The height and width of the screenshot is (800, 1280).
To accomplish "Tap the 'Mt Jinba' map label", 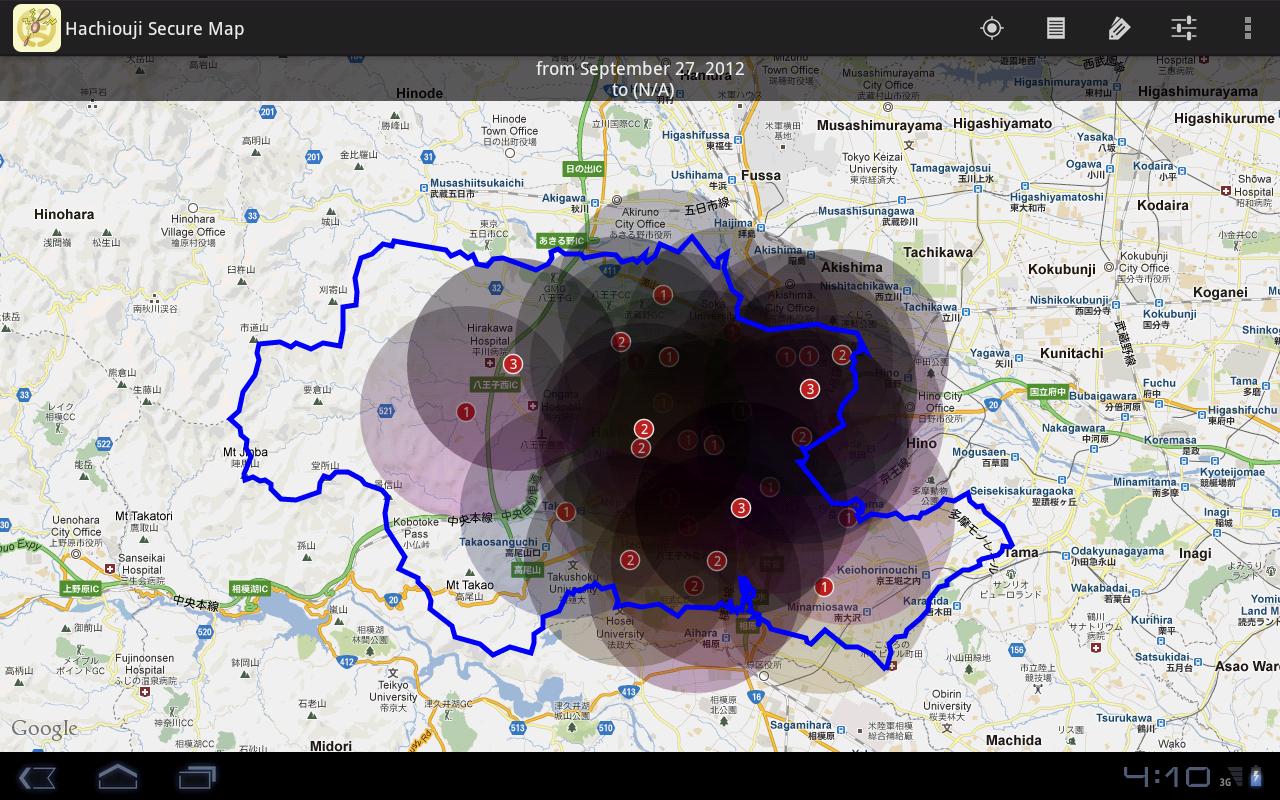I will tap(245, 452).
